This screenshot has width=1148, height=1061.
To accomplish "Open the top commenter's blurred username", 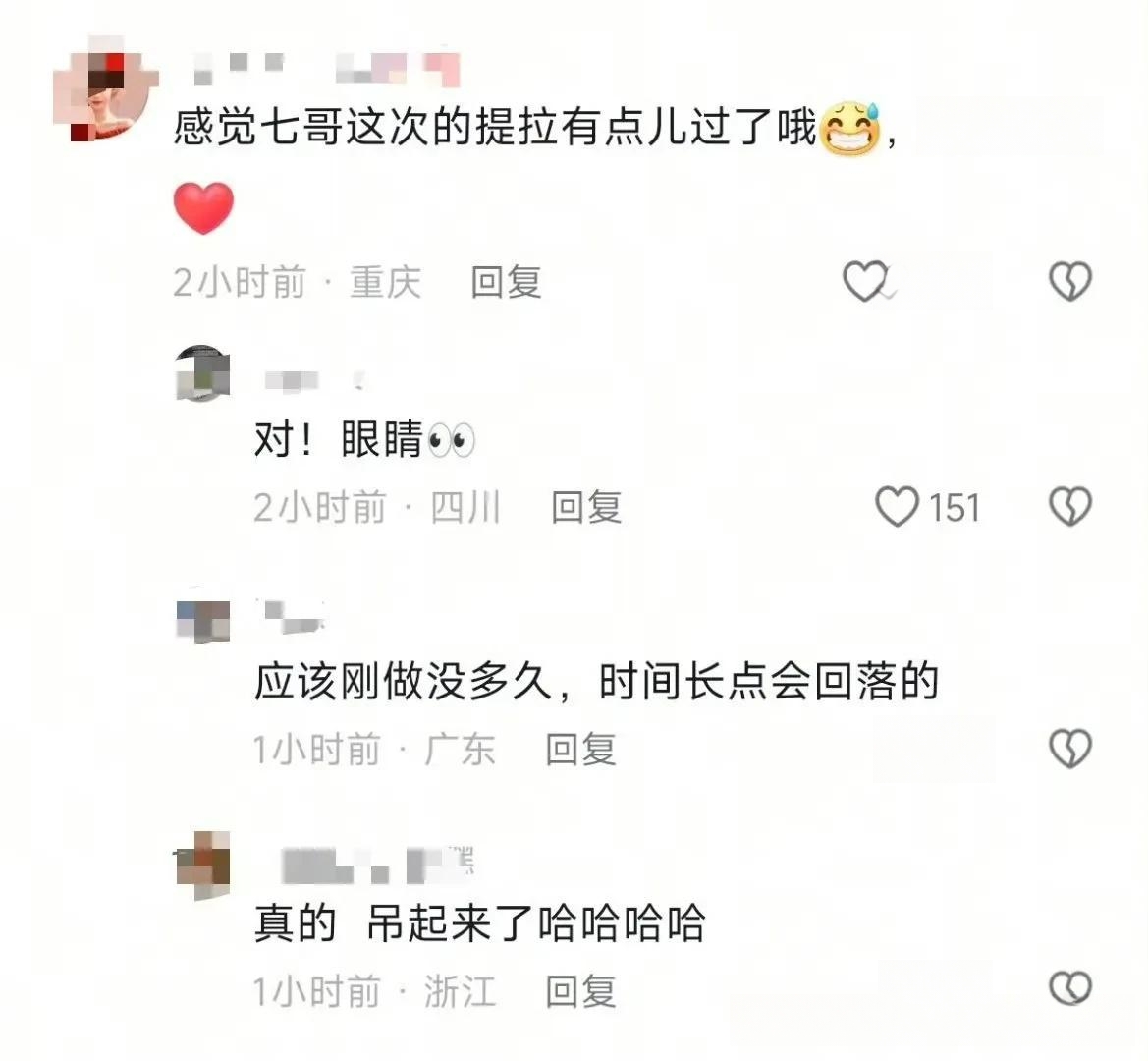I will 326,68.
